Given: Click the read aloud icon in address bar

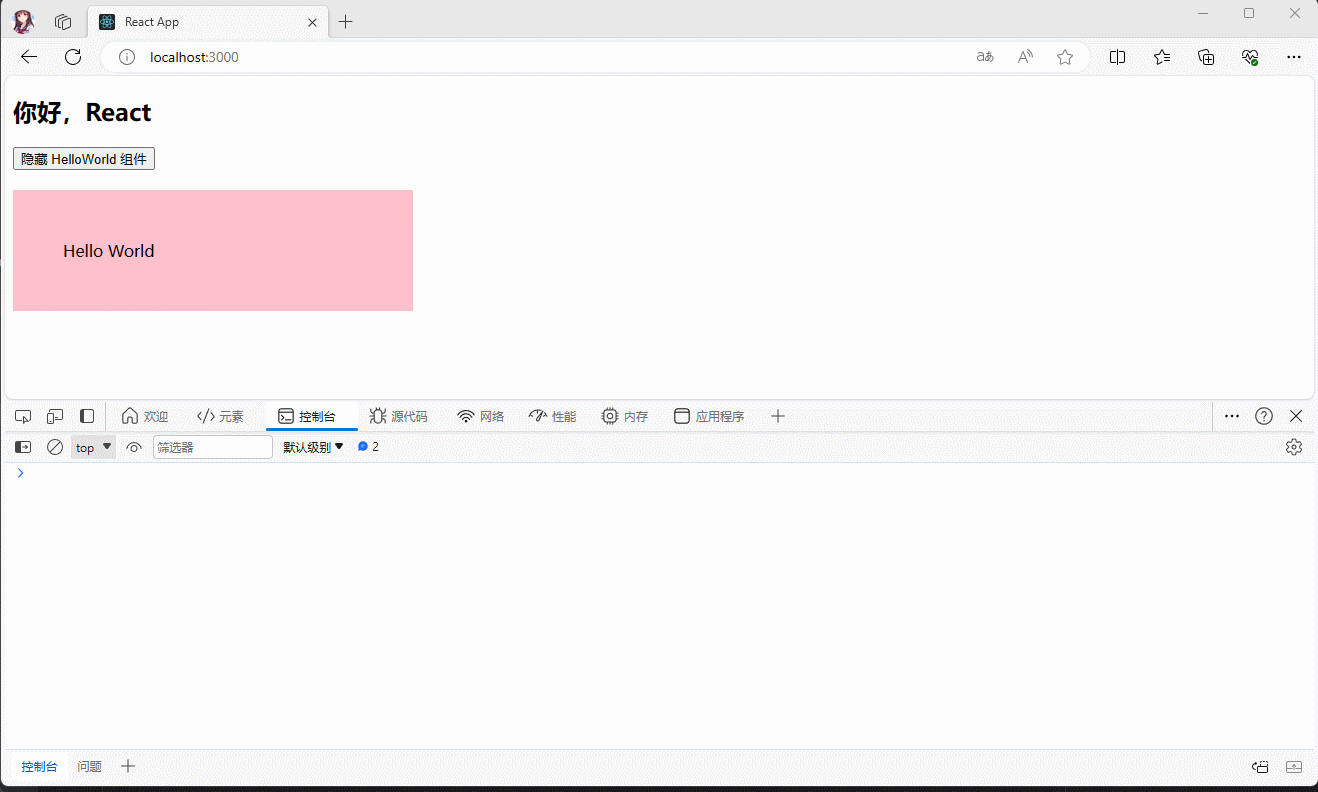Looking at the screenshot, I should point(1025,57).
